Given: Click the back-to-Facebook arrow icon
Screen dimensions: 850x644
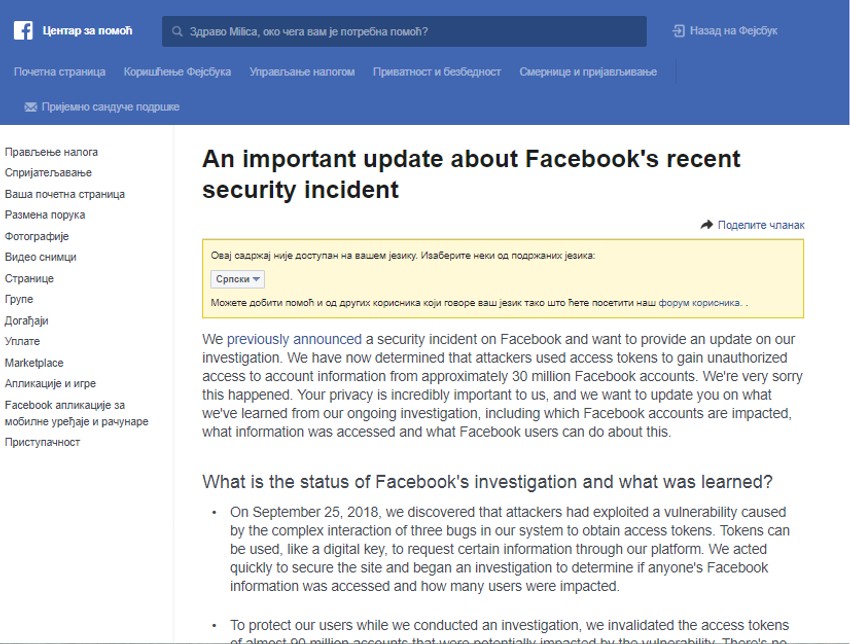Looking at the screenshot, I should click(679, 31).
